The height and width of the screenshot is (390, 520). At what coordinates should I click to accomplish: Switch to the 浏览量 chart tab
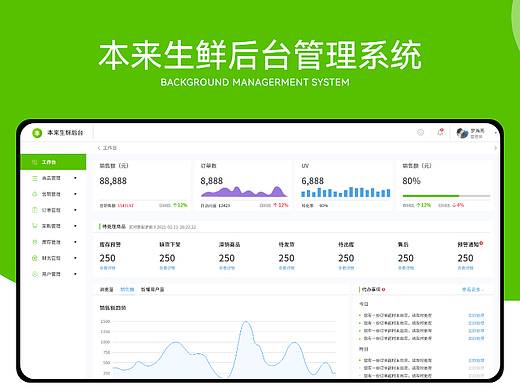107,289
